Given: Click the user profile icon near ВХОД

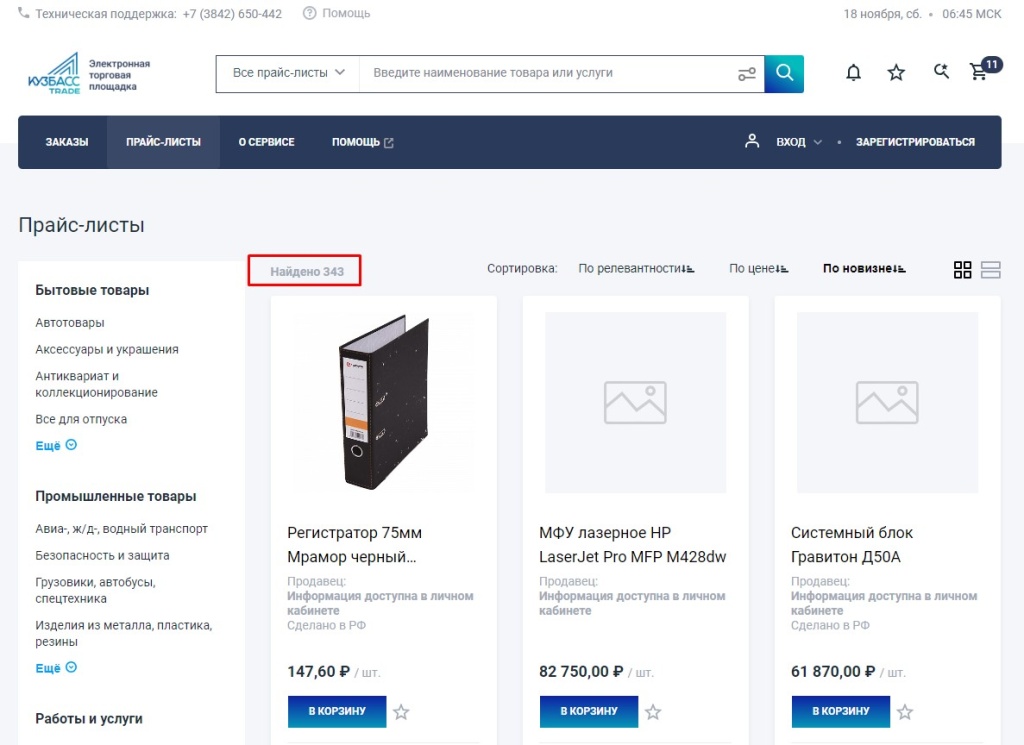Looking at the screenshot, I should pyautogui.click(x=752, y=141).
